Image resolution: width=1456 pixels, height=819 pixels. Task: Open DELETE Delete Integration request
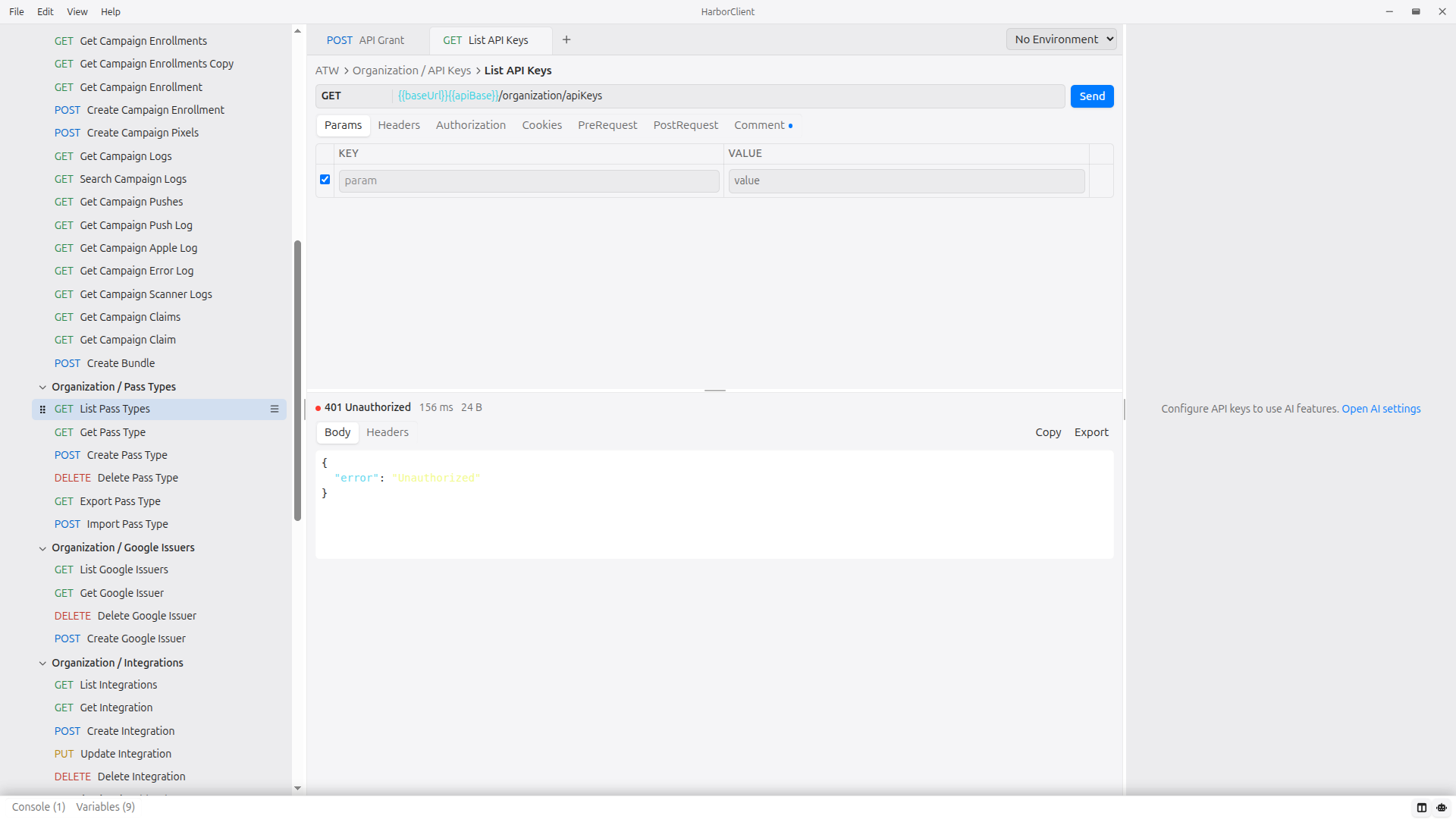(x=120, y=777)
